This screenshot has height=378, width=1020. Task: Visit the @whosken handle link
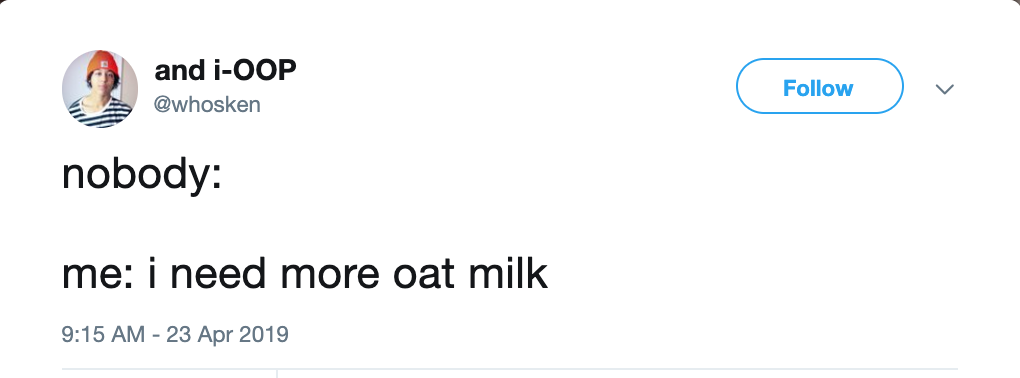click(x=207, y=104)
